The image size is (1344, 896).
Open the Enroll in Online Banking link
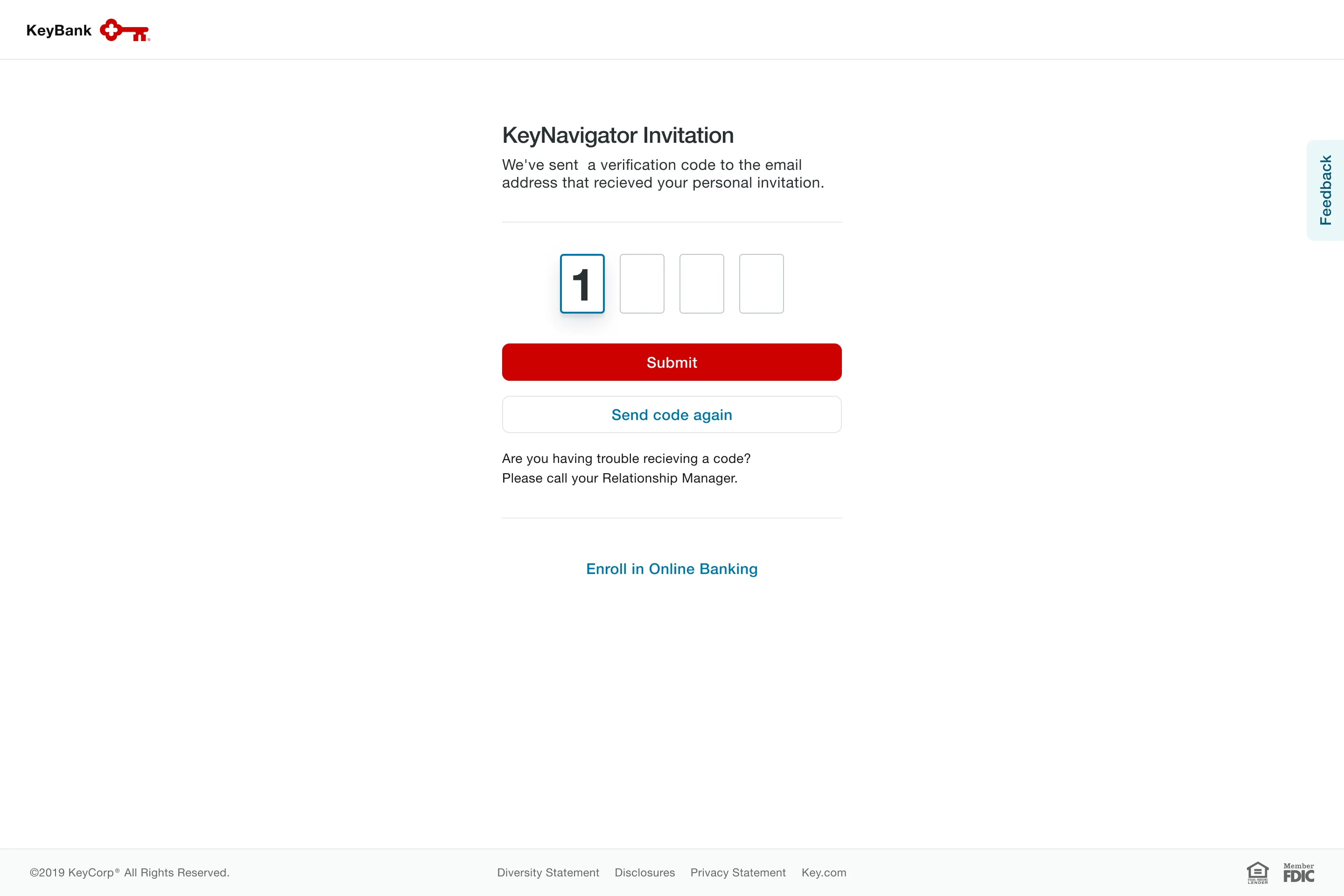coord(672,568)
